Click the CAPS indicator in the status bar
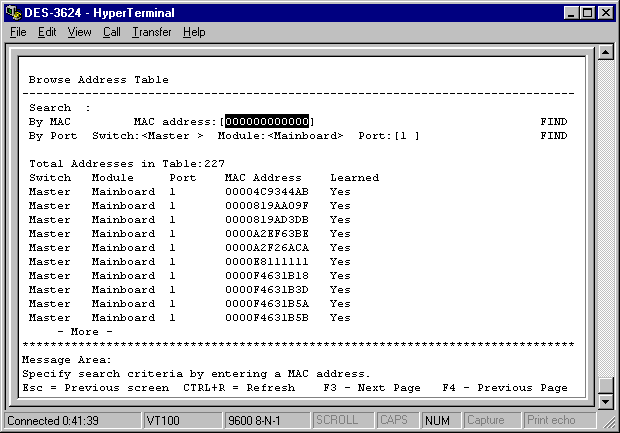This screenshot has width=620, height=433. point(398,421)
